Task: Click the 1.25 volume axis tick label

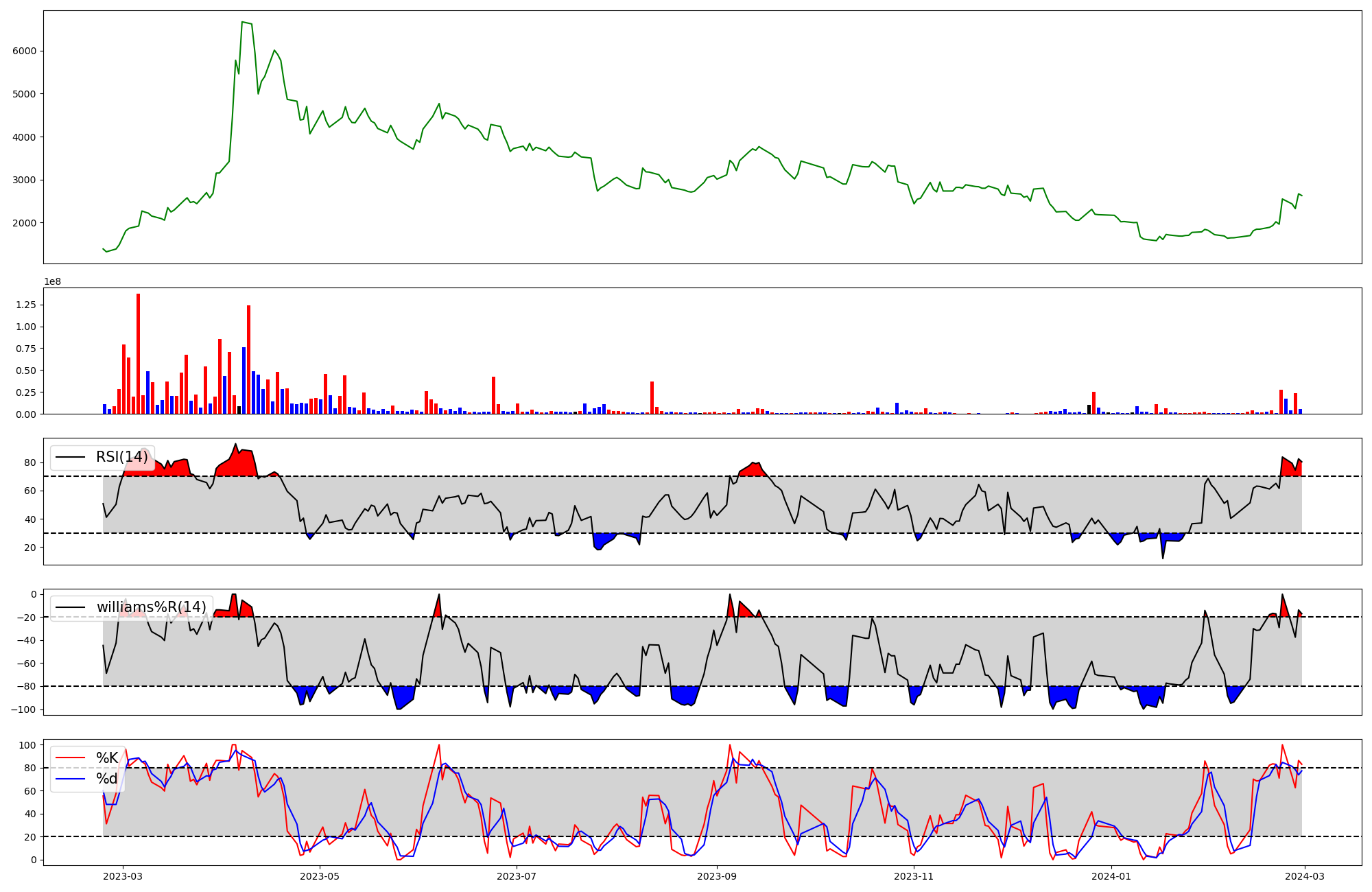Action: [25, 305]
